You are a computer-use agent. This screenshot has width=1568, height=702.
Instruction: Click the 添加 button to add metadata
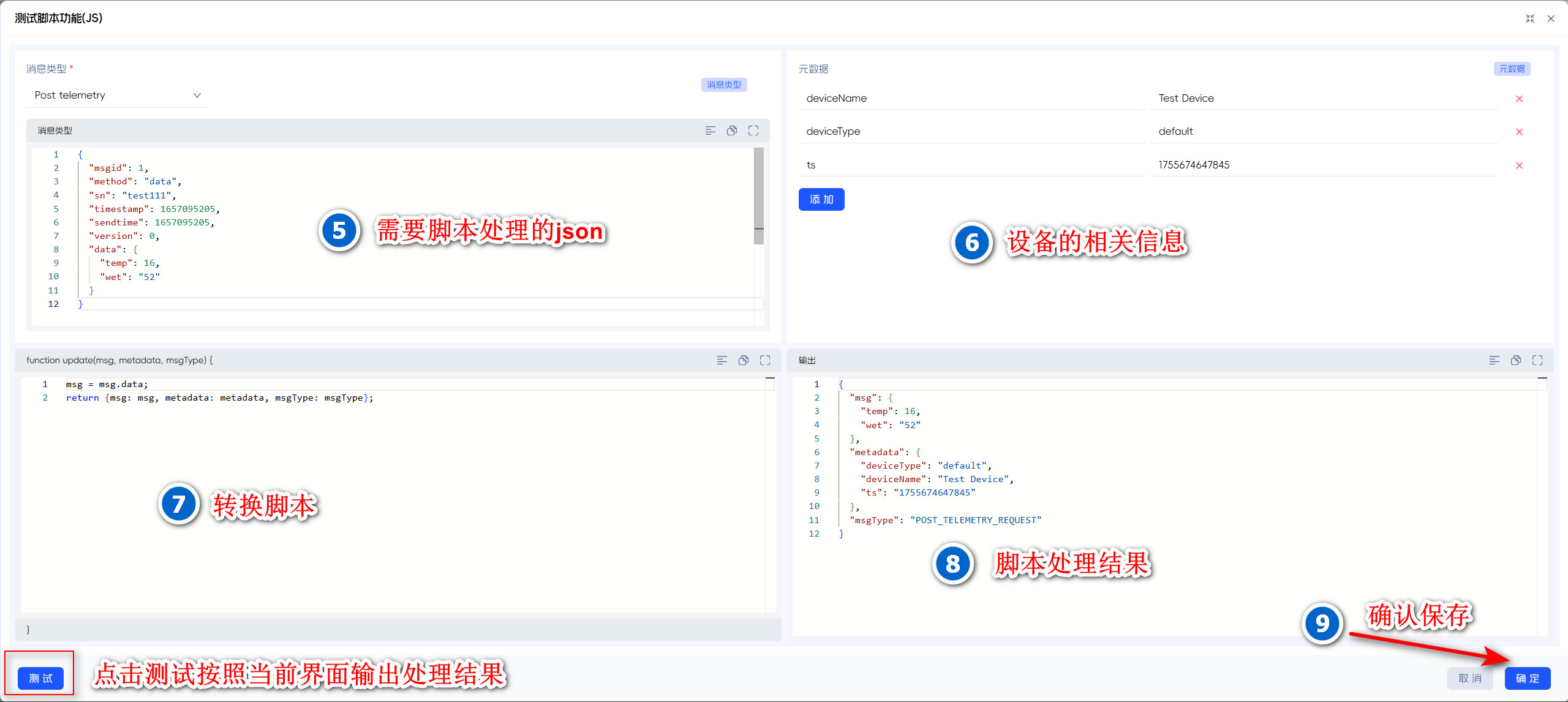click(821, 200)
